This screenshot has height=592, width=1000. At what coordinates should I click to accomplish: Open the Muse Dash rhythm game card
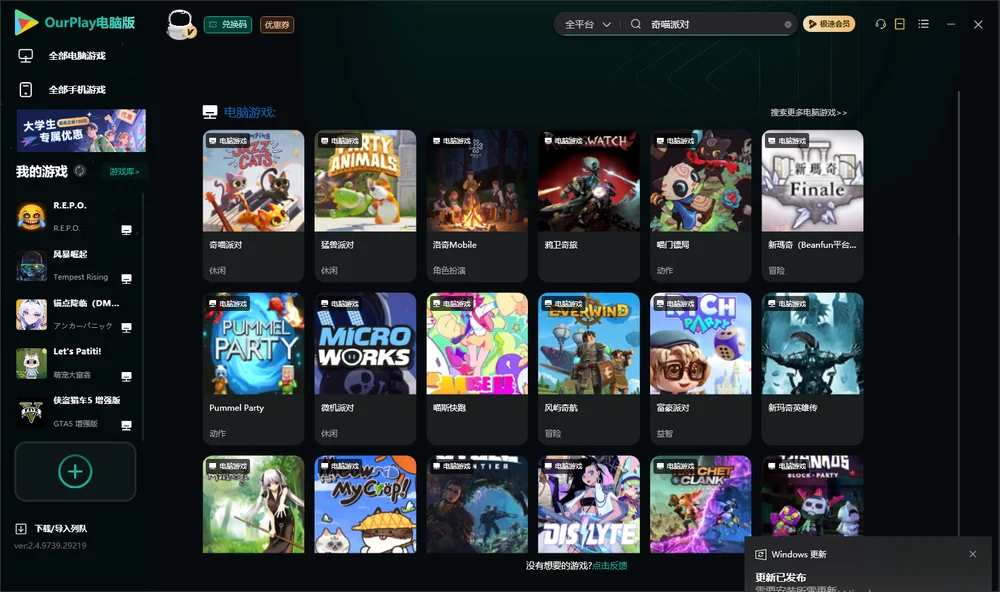477,368
